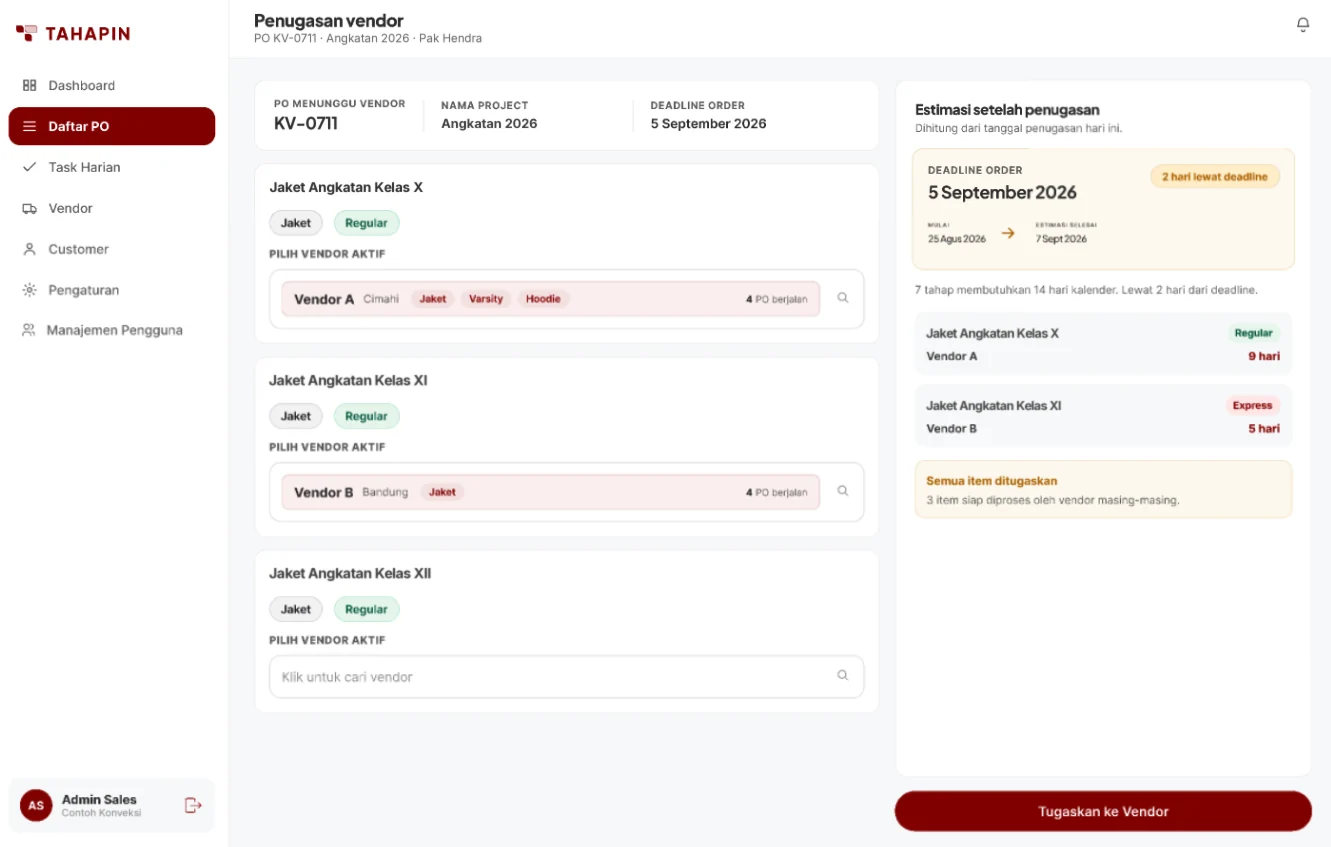This screenshot has width=1331, height=847.
Task: Click the TAHAPIN logo
Action: [x=73, y=33]
